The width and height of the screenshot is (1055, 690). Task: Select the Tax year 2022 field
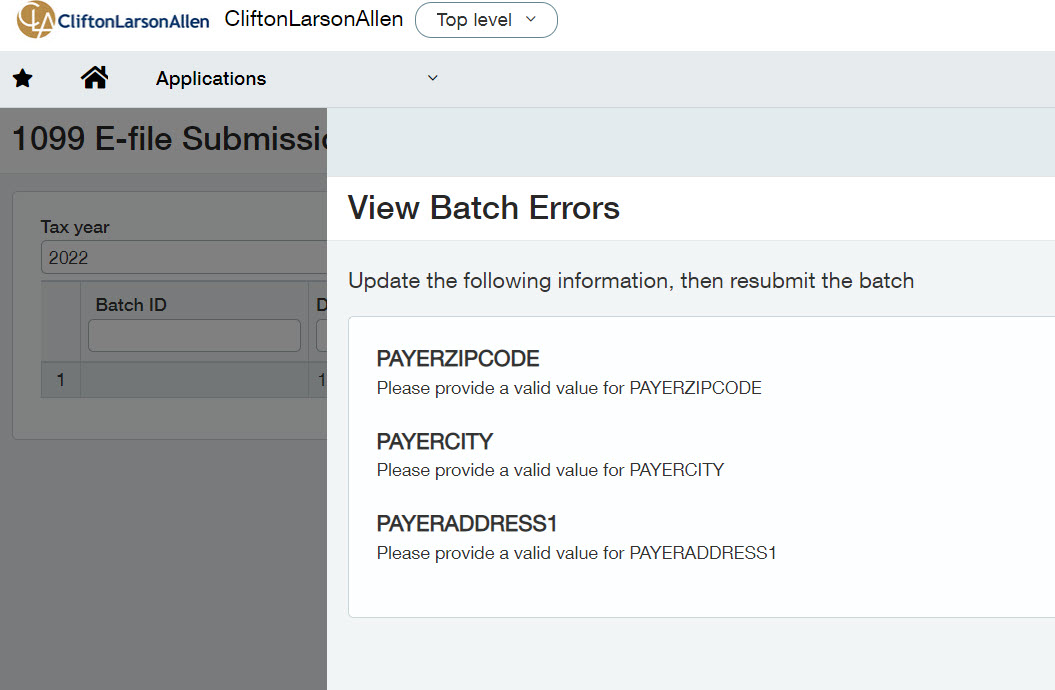tap(185, 257)
